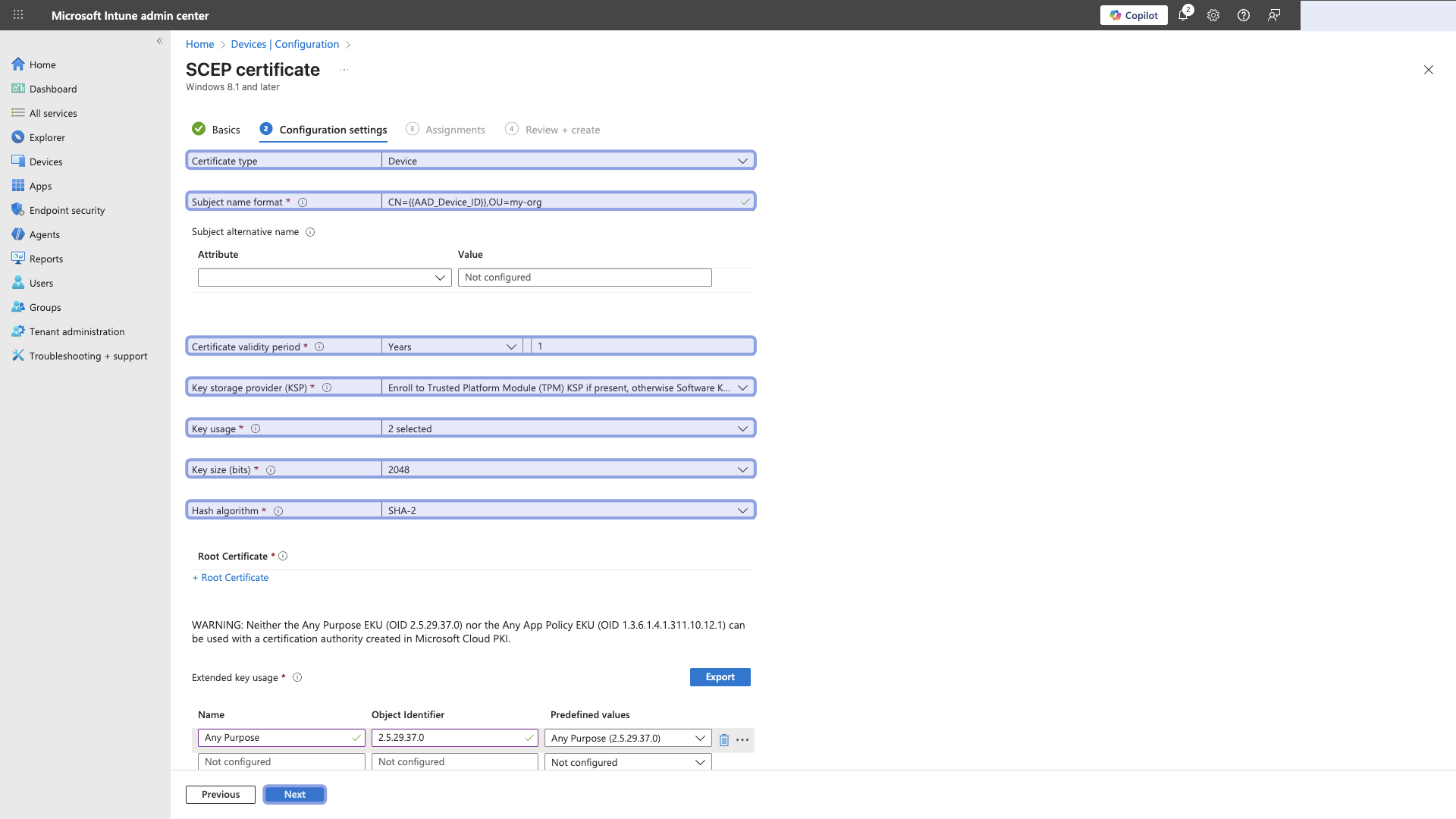The height and width of the screenshot is (819, 1456).
Task: Open the settings gear in the top bar
Action: pyautogui.click(x=1213, y=15)
